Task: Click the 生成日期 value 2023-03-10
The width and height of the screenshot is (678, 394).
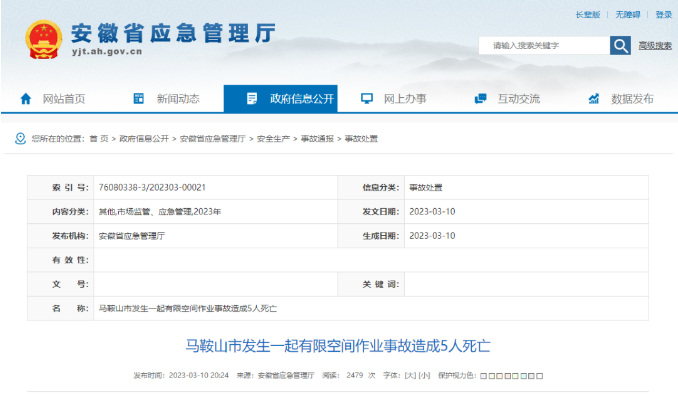Action: (432, 236)
